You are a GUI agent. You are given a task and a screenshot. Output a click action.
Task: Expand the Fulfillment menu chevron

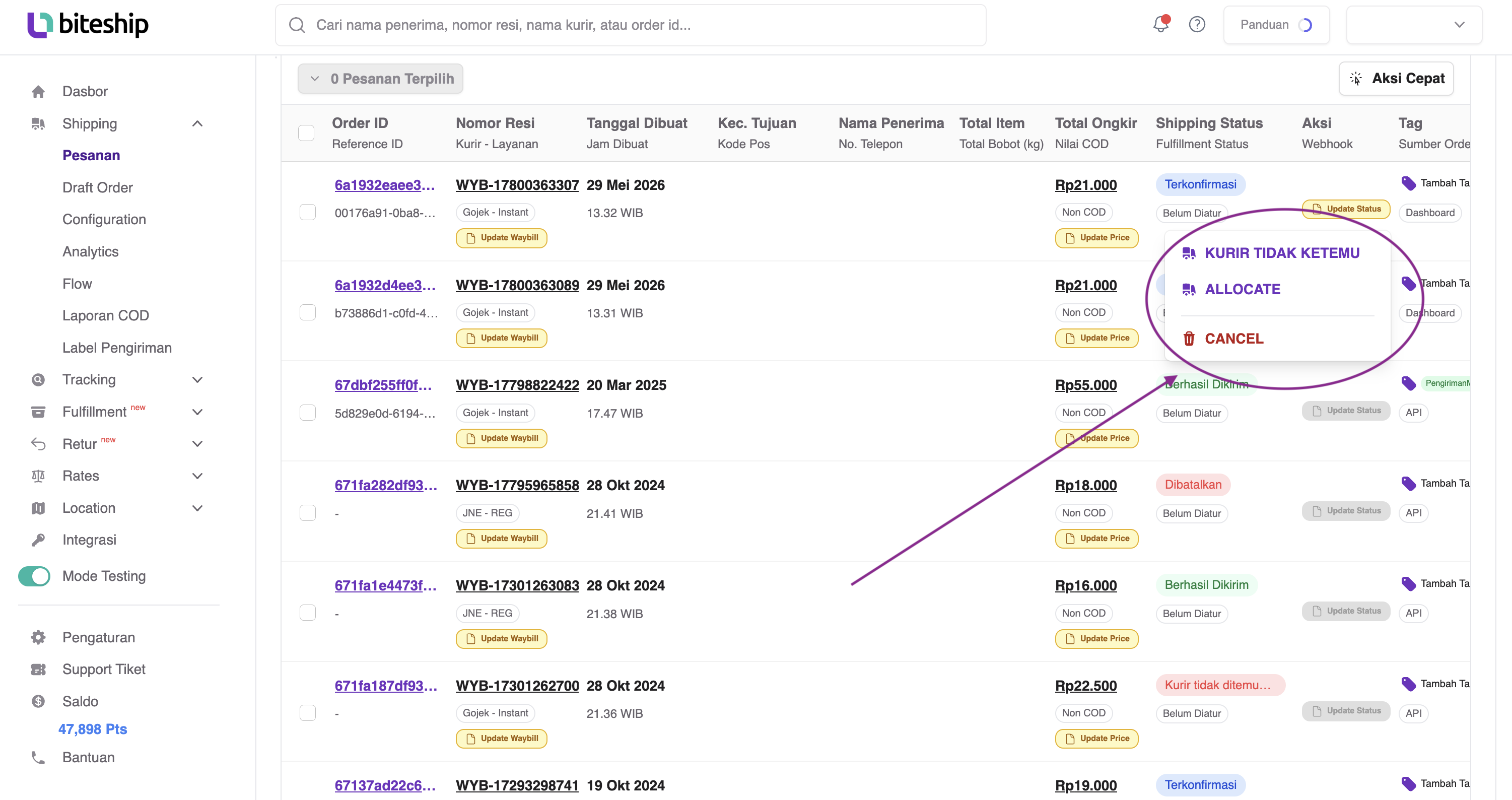coord(198,412)
